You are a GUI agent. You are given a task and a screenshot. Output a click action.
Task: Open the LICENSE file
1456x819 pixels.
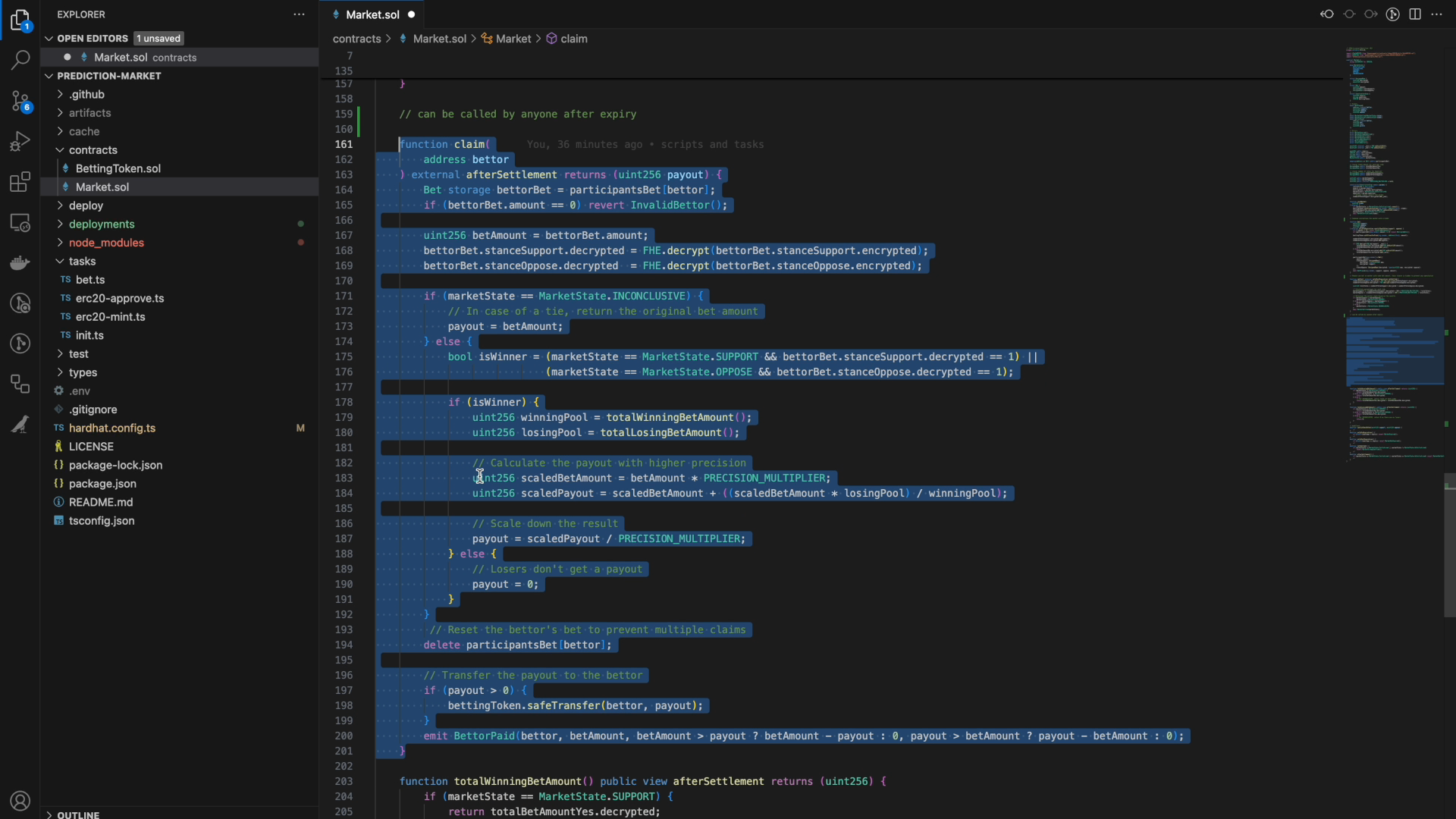pyautogui.click(x=91, y=447)
